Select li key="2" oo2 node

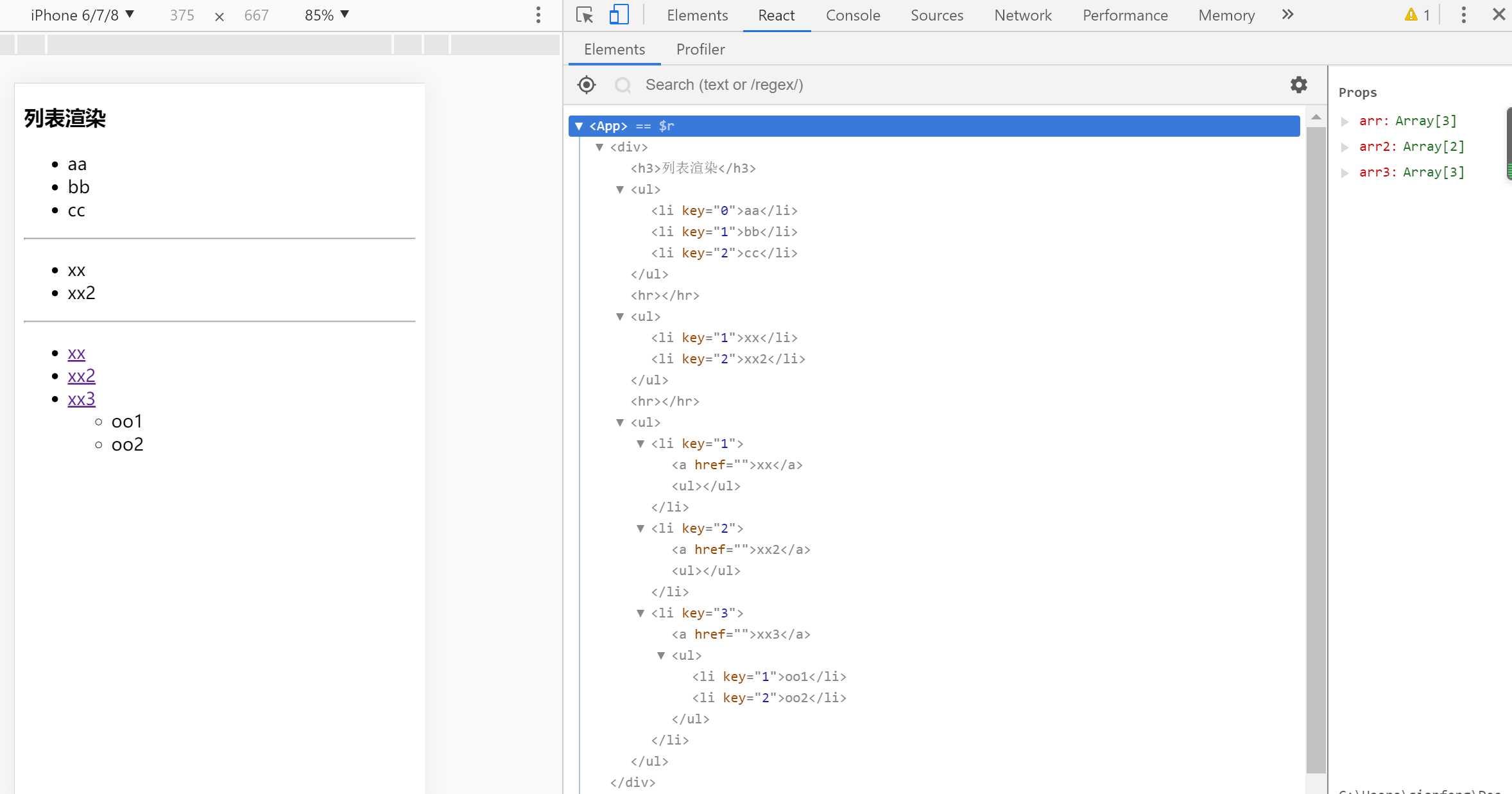[769, 698]
